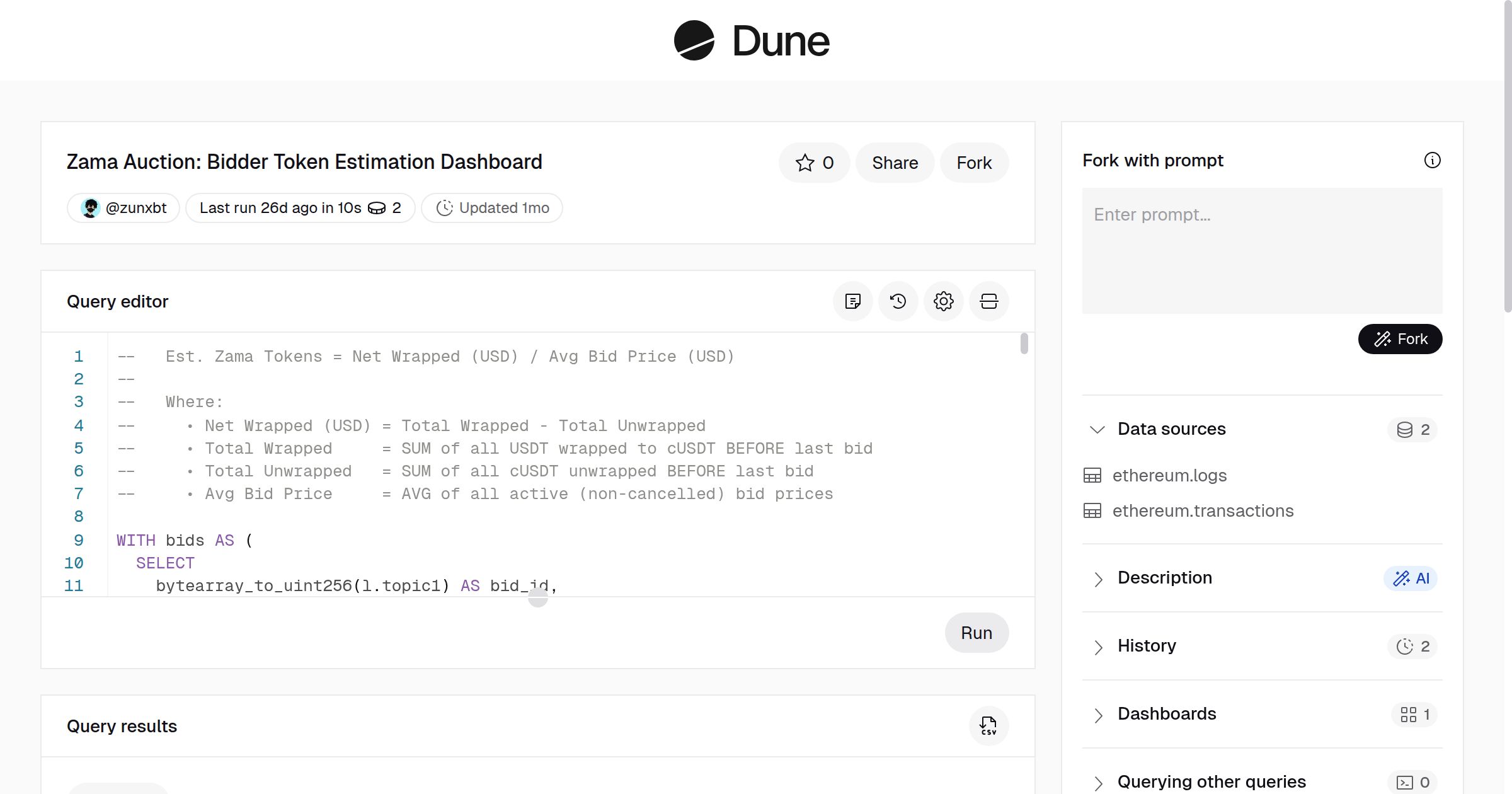Screen dimensions: 1512x794
Task: Open the query settings gear
Action: [x=943, y=301]
